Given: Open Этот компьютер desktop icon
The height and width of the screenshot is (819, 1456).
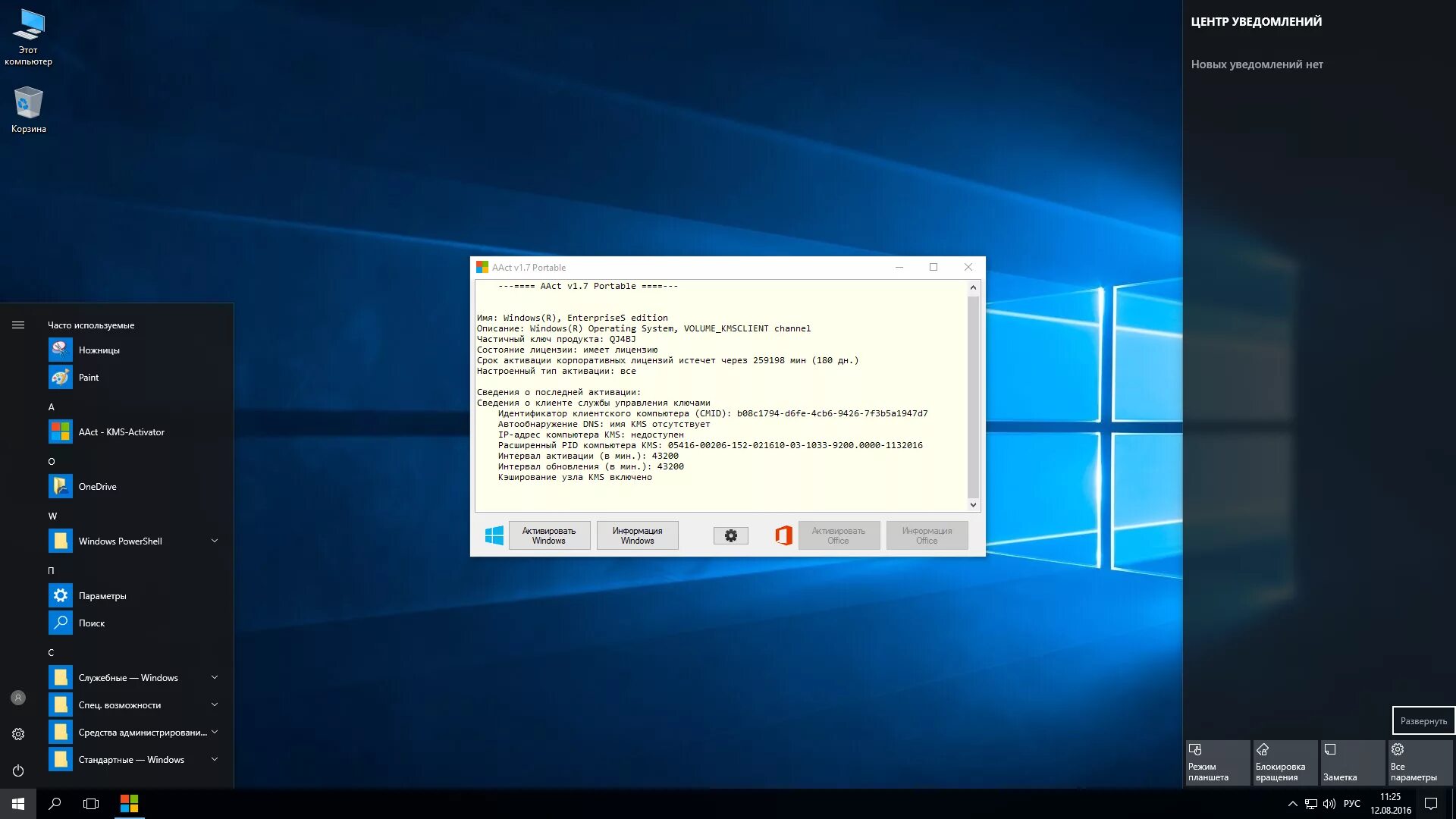Looking at the screenshot, I should (x=28, y=36).
